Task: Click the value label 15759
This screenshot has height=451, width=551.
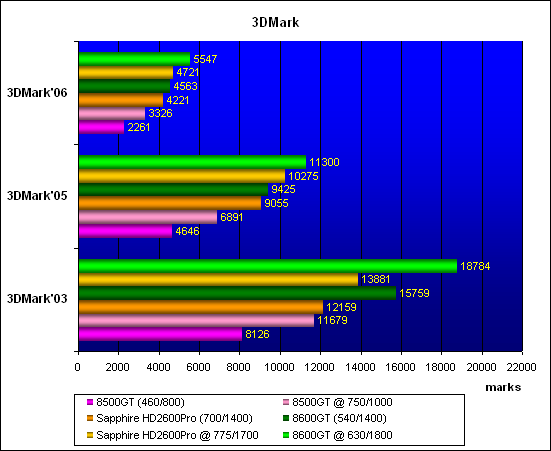Action: coord(414,293)
